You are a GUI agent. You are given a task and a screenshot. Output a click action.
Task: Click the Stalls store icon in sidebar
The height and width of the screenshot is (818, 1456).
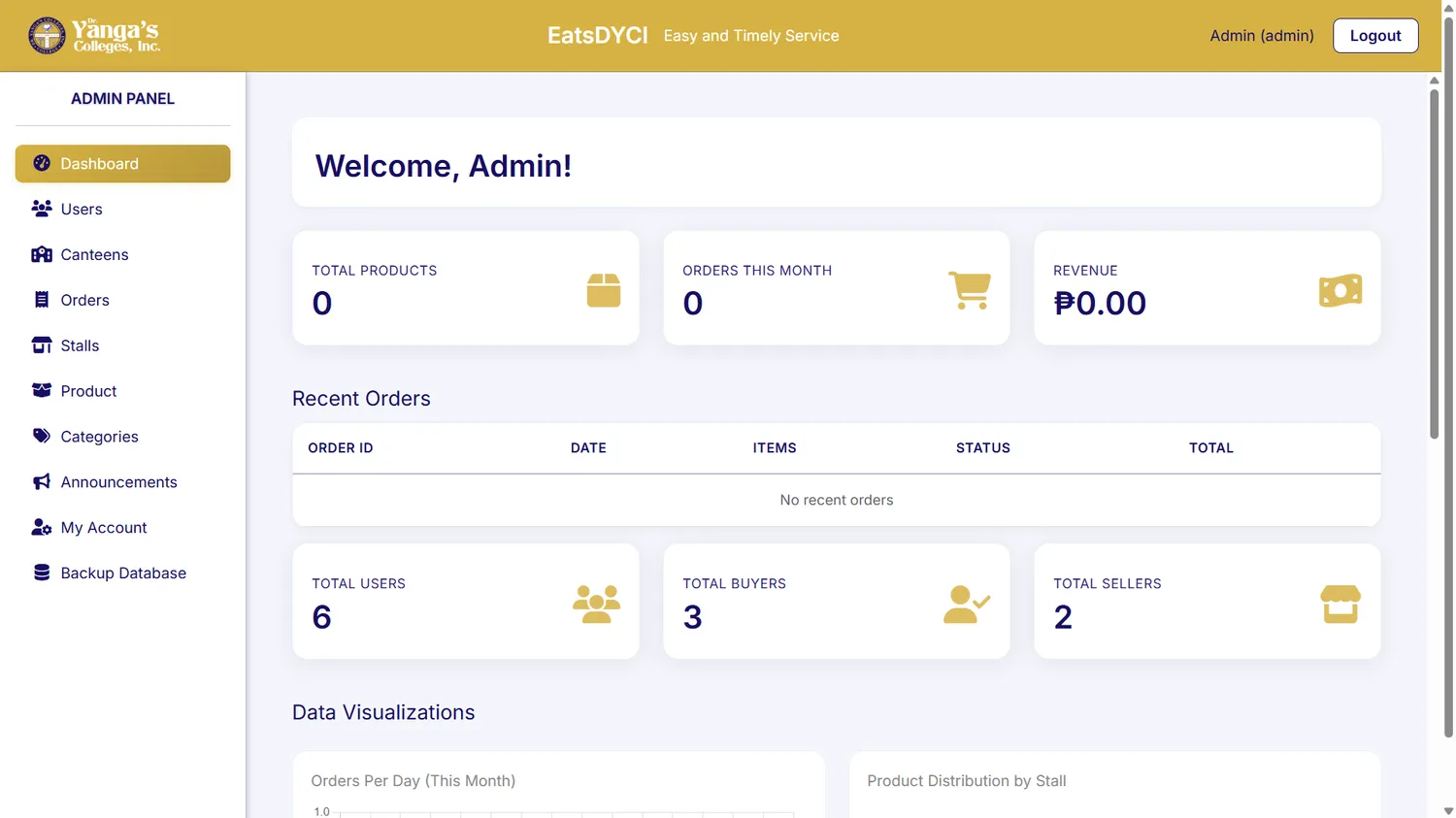(x=42, y=345)
